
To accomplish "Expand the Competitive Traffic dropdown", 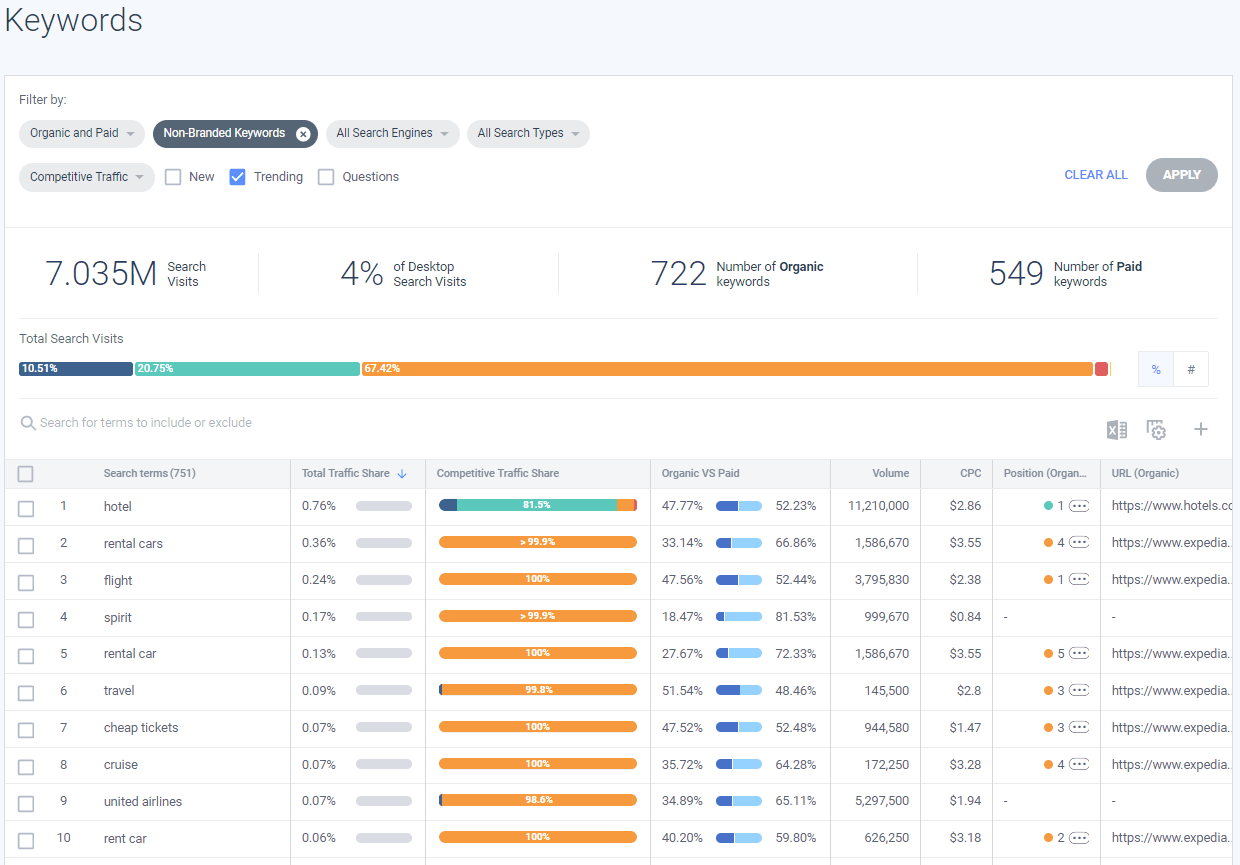I will tap(87, 177).
